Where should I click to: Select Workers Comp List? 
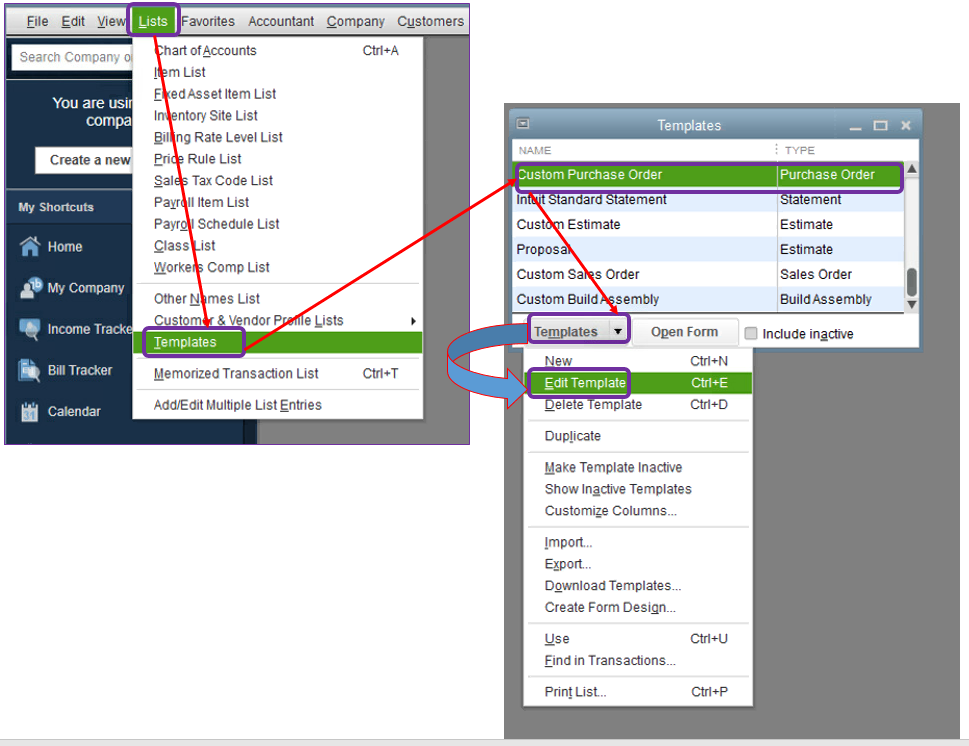[x=278, y=267]
